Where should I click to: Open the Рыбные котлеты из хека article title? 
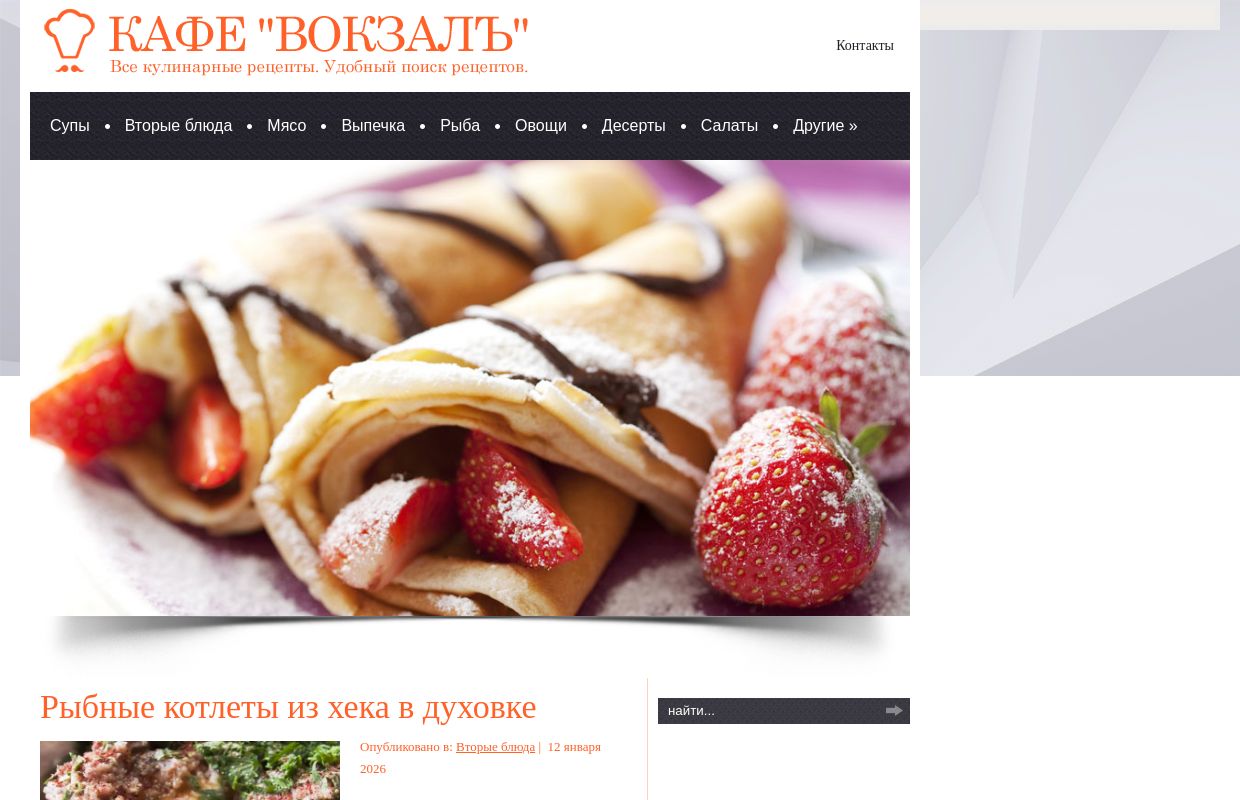click(x=288, y=707)
